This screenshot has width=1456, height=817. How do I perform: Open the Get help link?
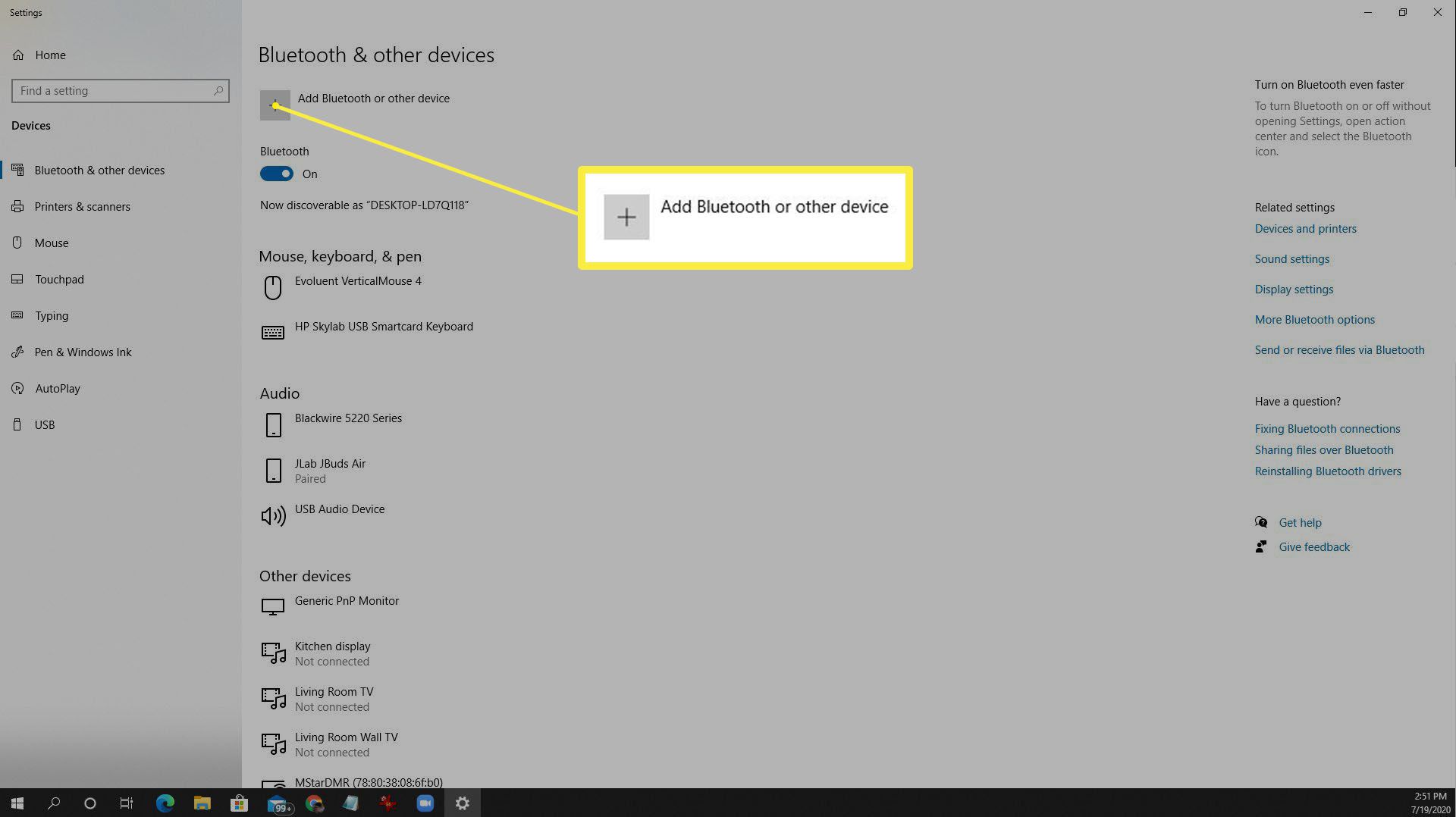(x=1300, y=523)
